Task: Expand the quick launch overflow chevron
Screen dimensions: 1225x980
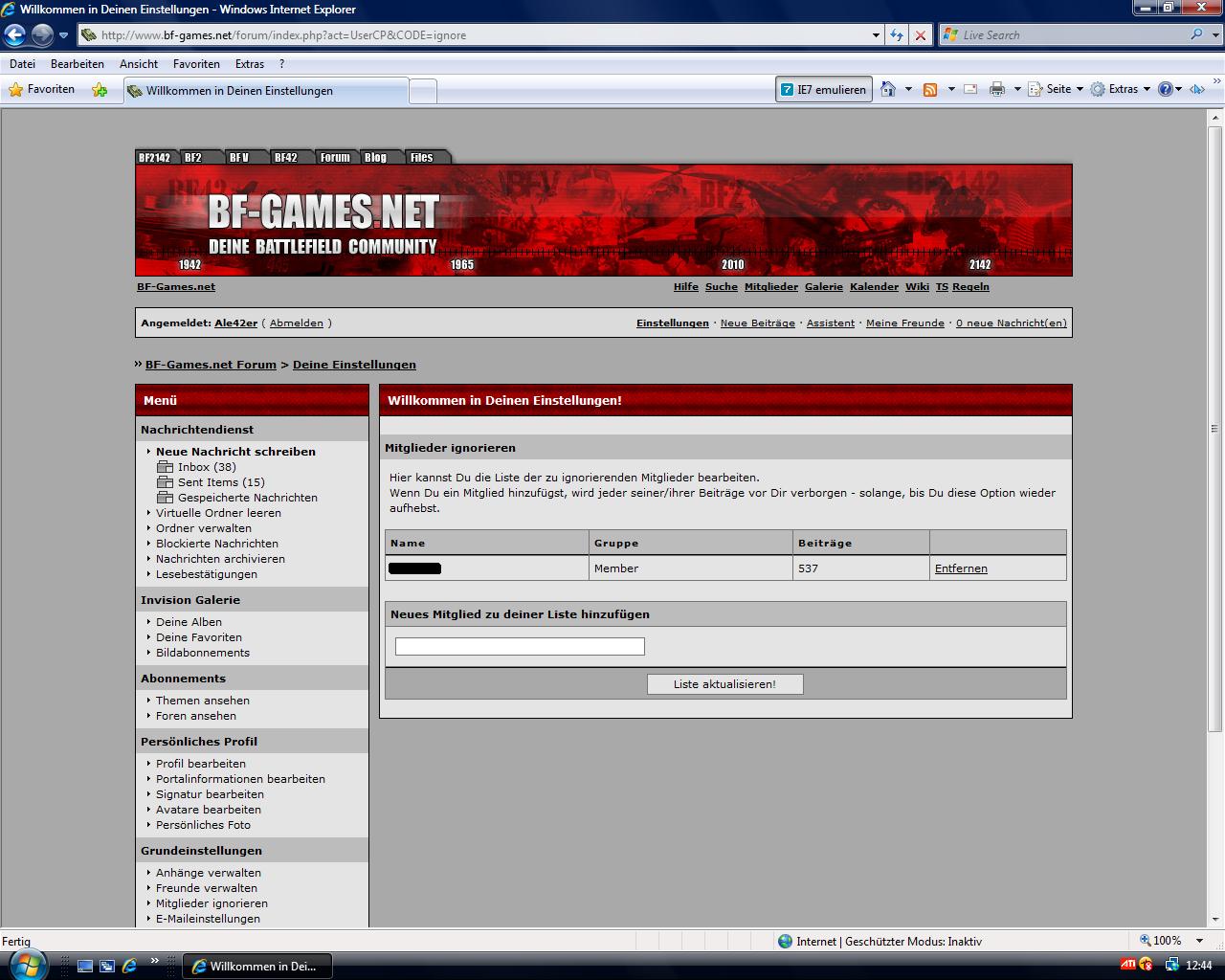Action: [155, 960]
